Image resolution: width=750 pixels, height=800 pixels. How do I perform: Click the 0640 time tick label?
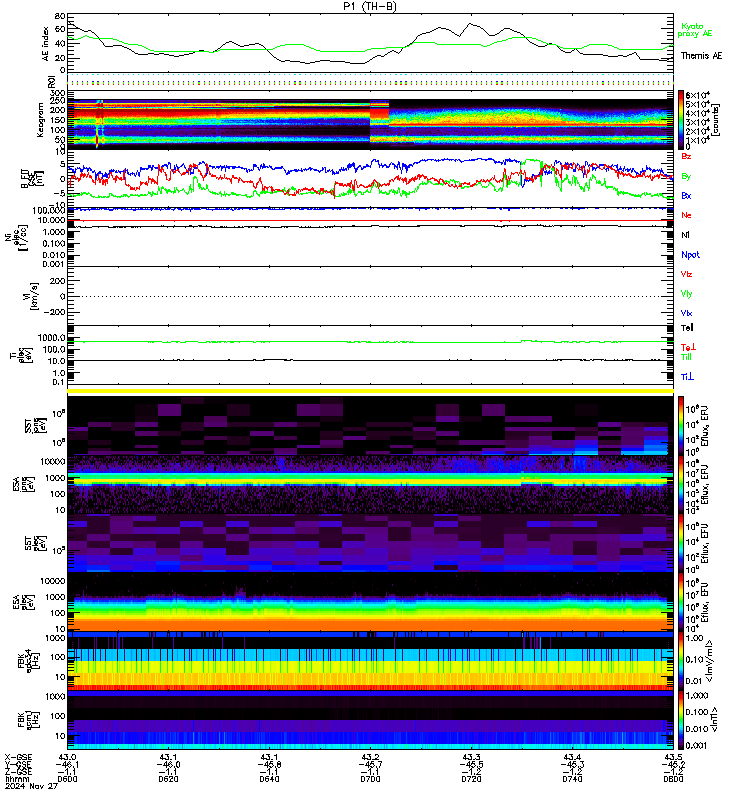pos(269,779)
